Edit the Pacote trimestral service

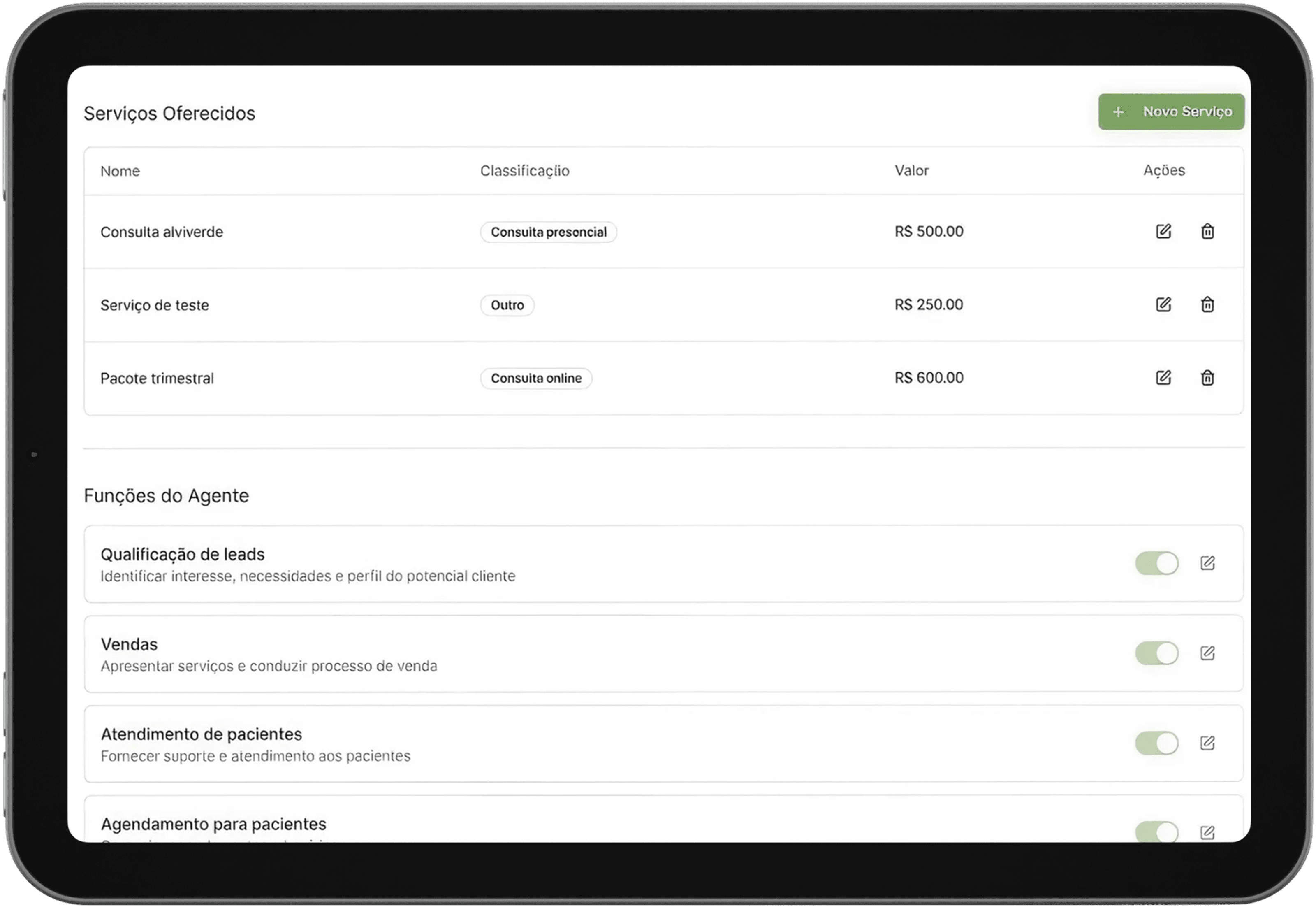point(1163,378)
